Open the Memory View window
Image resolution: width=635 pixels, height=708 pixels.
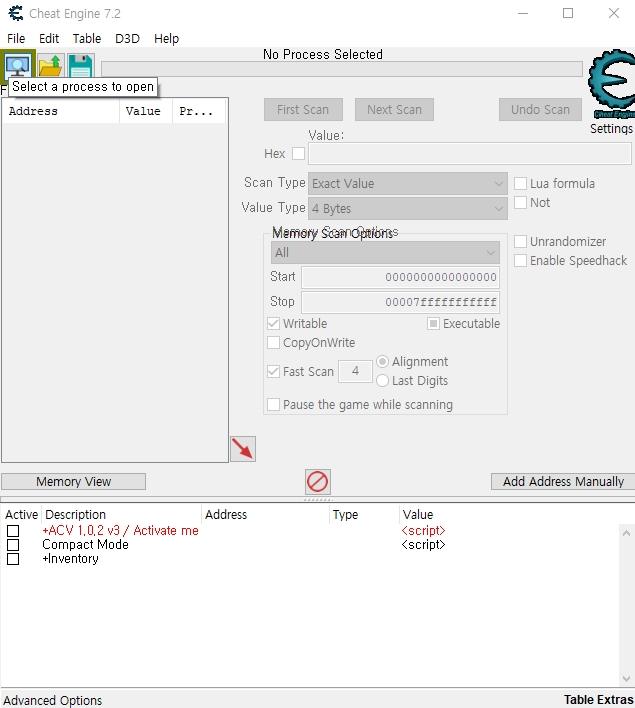pos(74,482)
